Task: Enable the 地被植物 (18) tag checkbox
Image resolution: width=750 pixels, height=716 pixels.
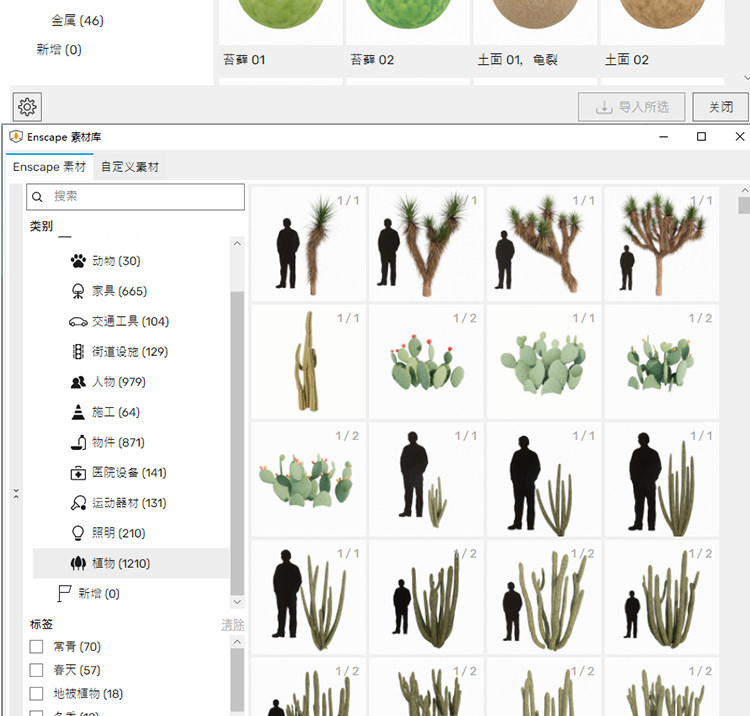Action: coord(36,694)
